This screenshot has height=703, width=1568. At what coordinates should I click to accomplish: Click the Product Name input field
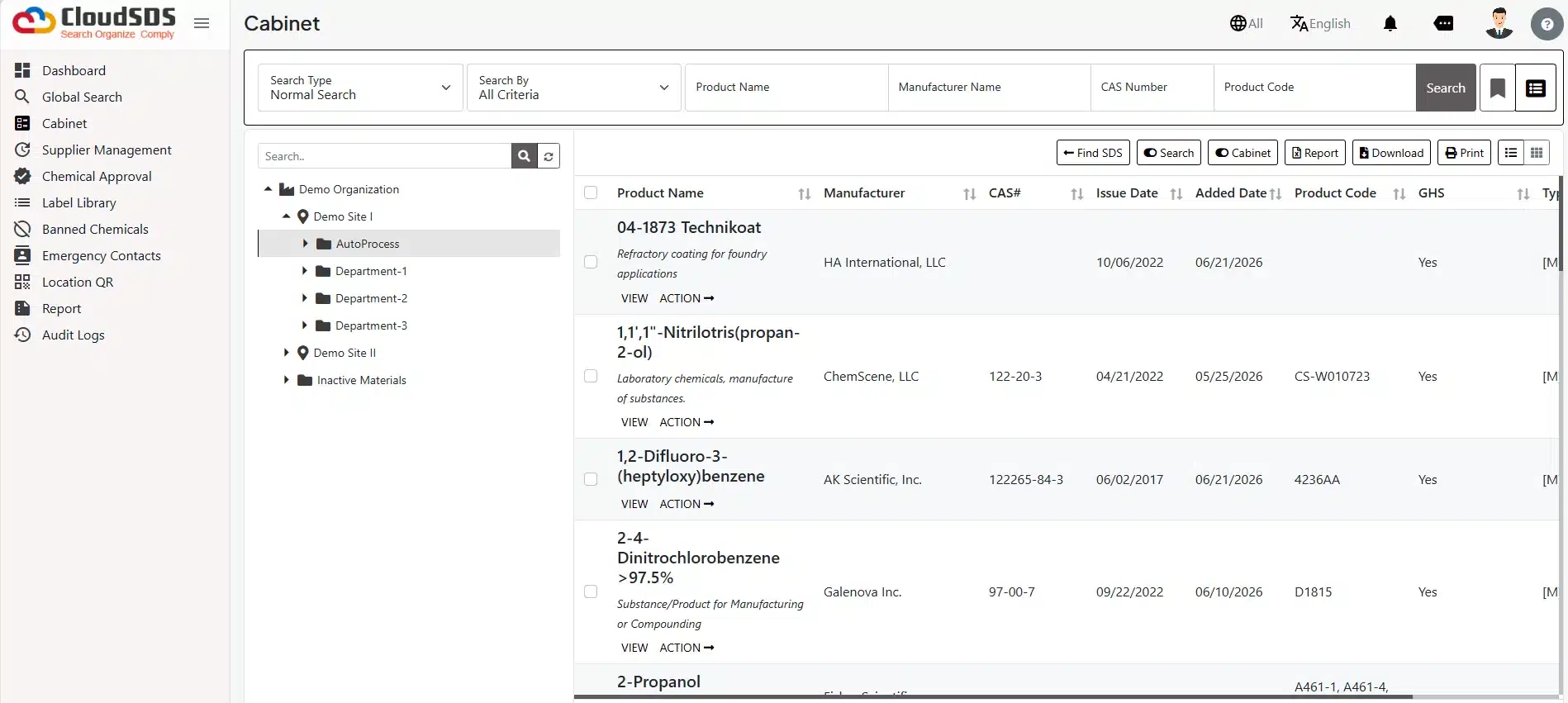[x=786, y=88]
